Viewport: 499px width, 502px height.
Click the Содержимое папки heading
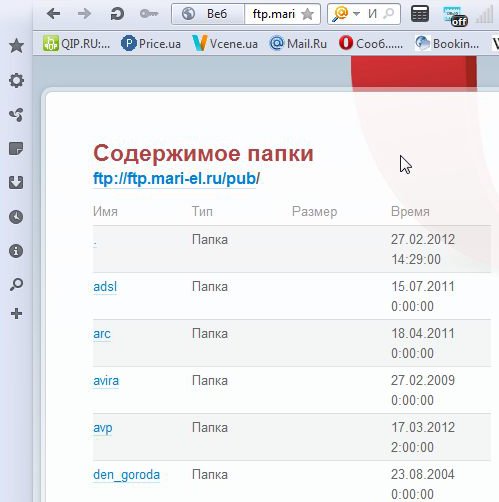click(203, 153)
